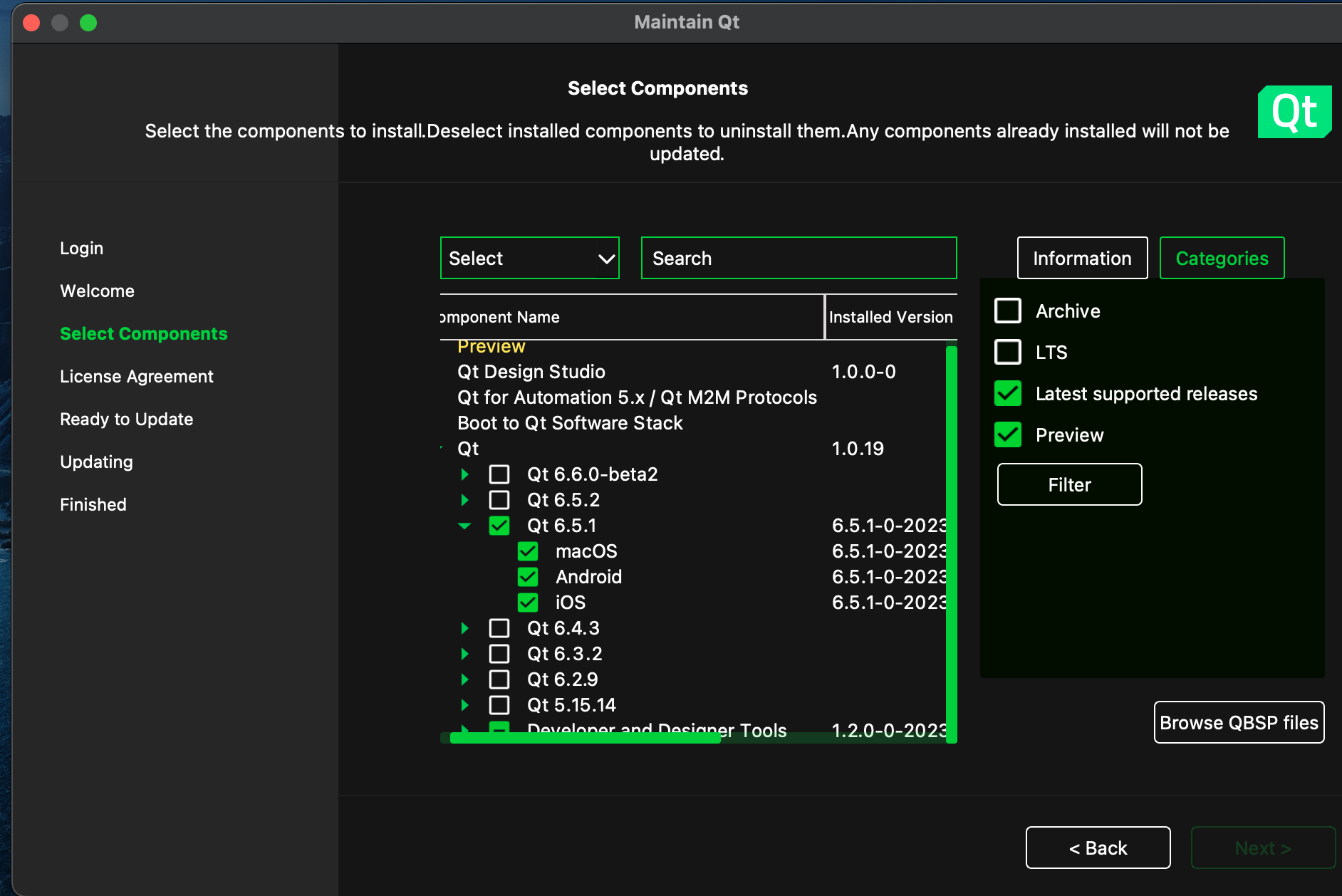The width and height of the screenshot is (1342, 896).
Task: Click the Login step in sidebar
Action: pos(81,248)
